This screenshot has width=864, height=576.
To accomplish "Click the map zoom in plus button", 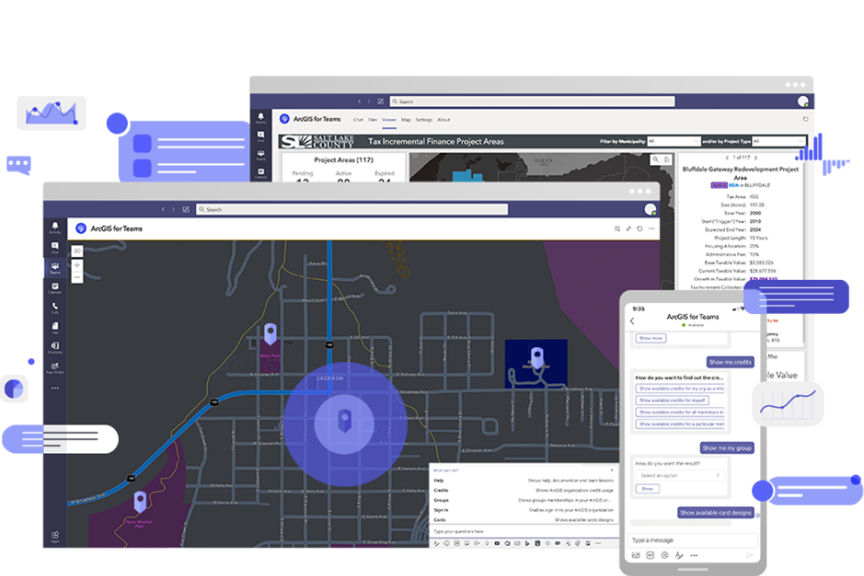I will point(77,264).
